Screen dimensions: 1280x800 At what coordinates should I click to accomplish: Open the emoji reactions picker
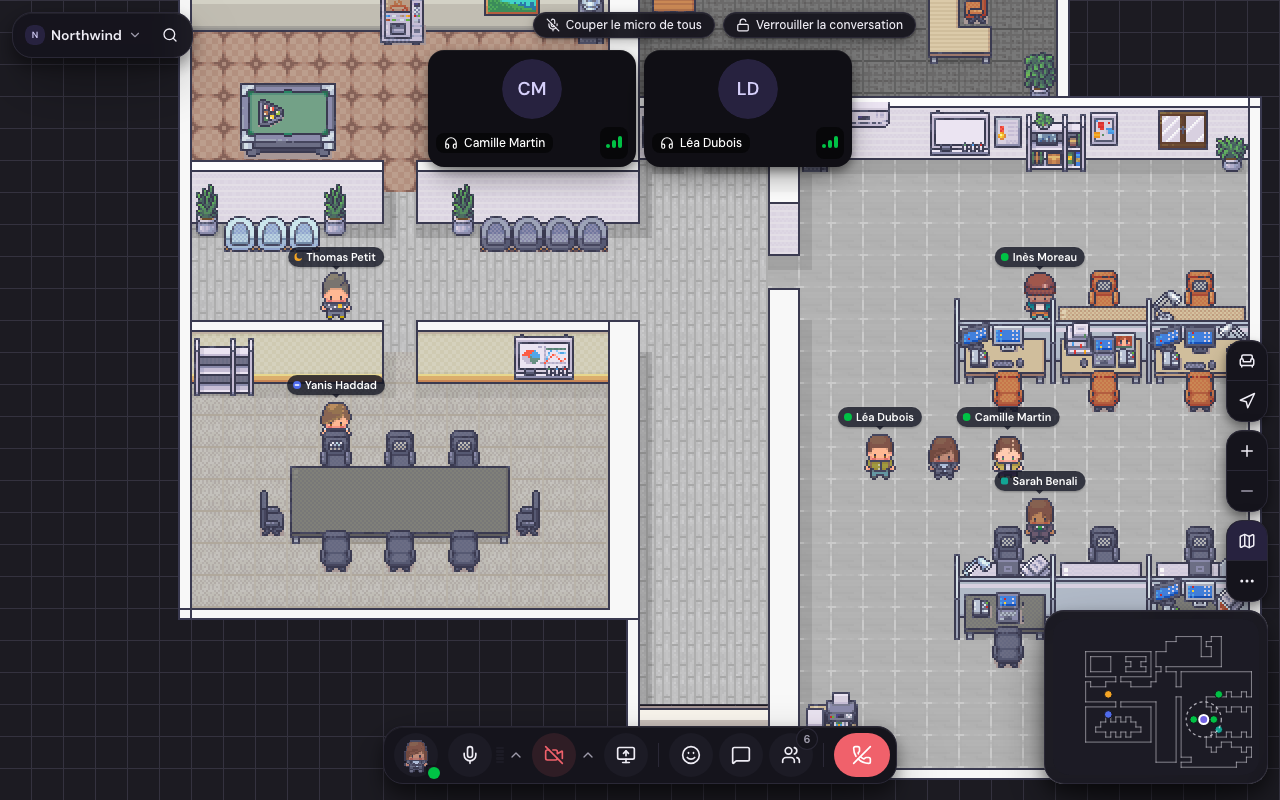coord(691,755)
